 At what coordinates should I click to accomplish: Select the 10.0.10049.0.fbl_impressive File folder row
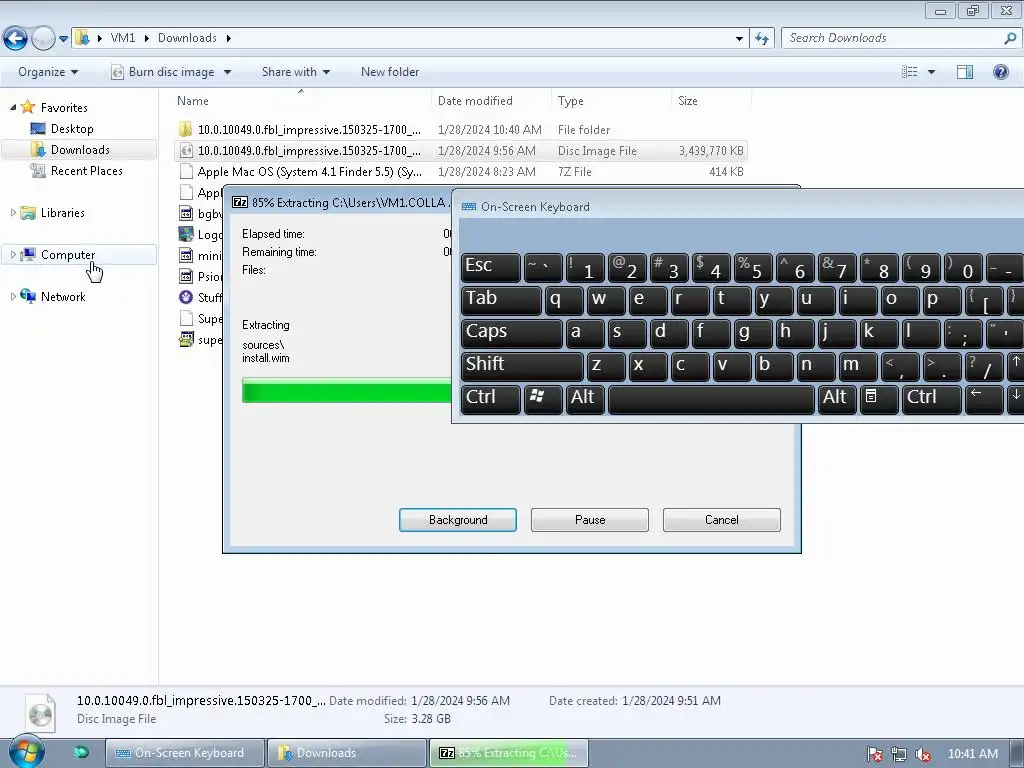[460, 129]
